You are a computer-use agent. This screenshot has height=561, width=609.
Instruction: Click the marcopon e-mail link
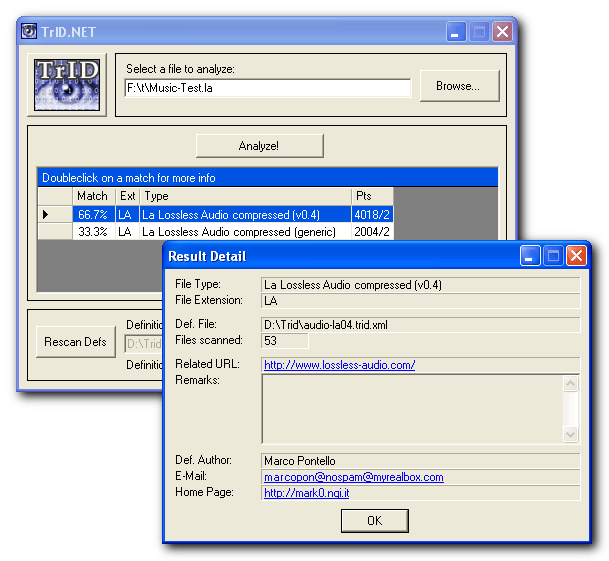[354, 477]
